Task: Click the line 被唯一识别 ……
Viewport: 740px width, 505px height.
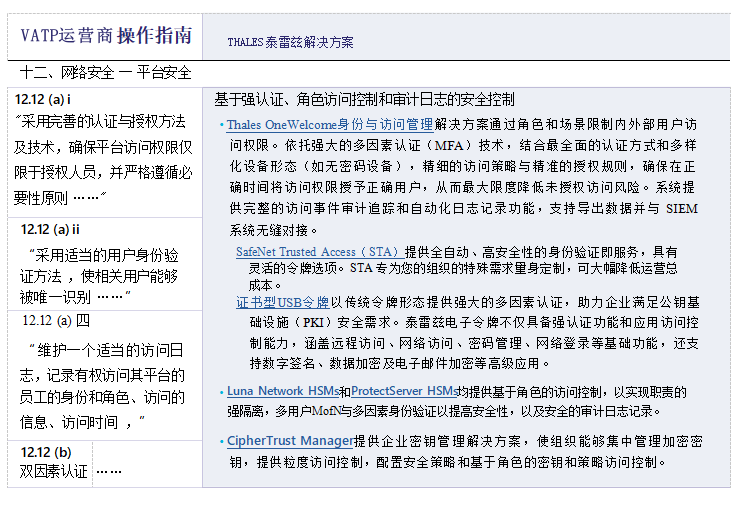Action: pos(75,297)
